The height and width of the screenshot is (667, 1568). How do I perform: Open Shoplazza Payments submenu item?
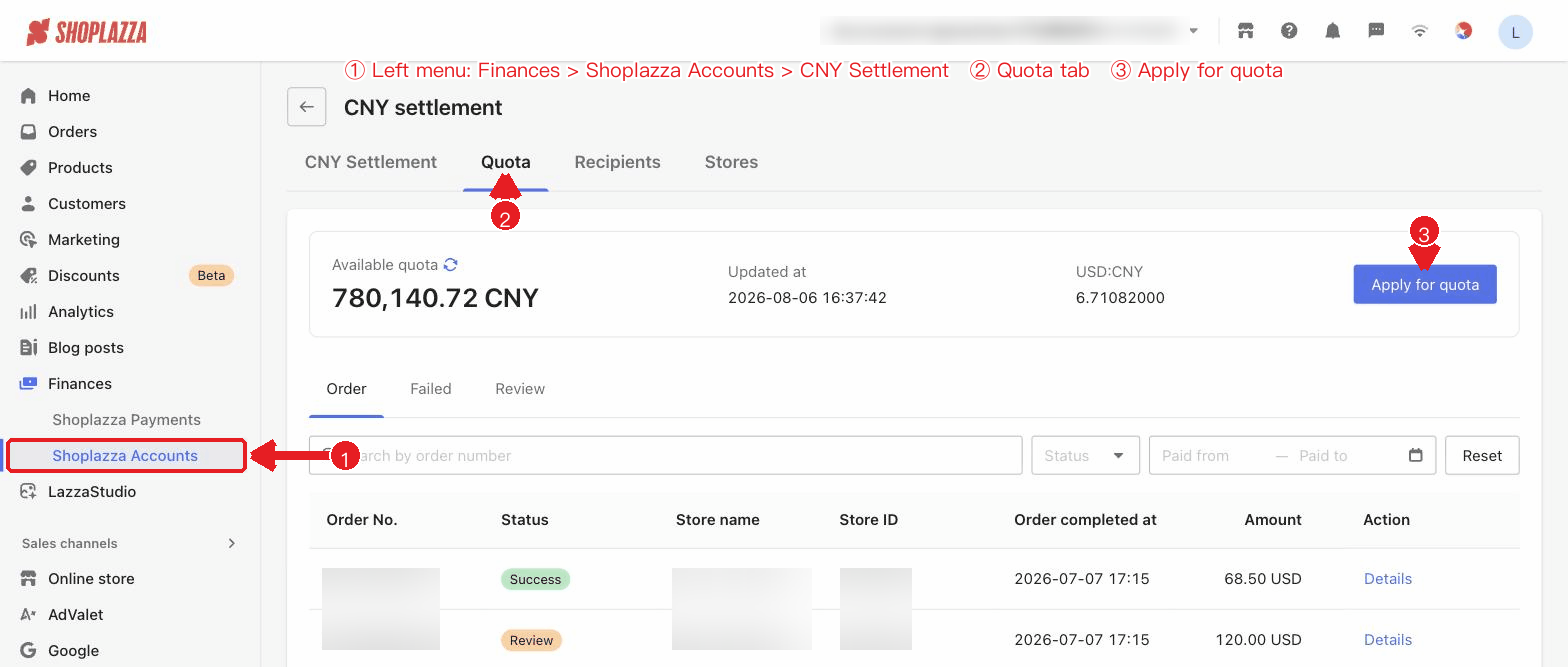tap(127, 420)
